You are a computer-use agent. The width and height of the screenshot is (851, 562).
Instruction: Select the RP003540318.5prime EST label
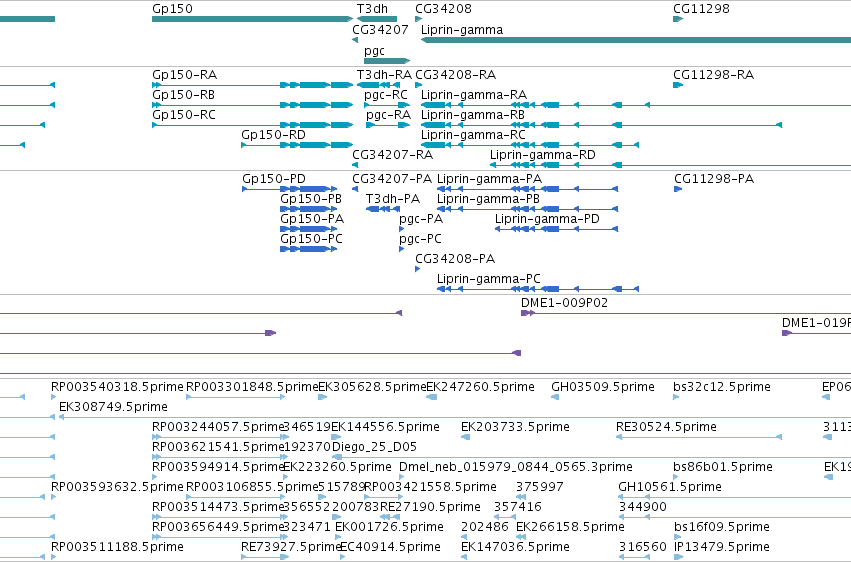[x=117, y=387]
